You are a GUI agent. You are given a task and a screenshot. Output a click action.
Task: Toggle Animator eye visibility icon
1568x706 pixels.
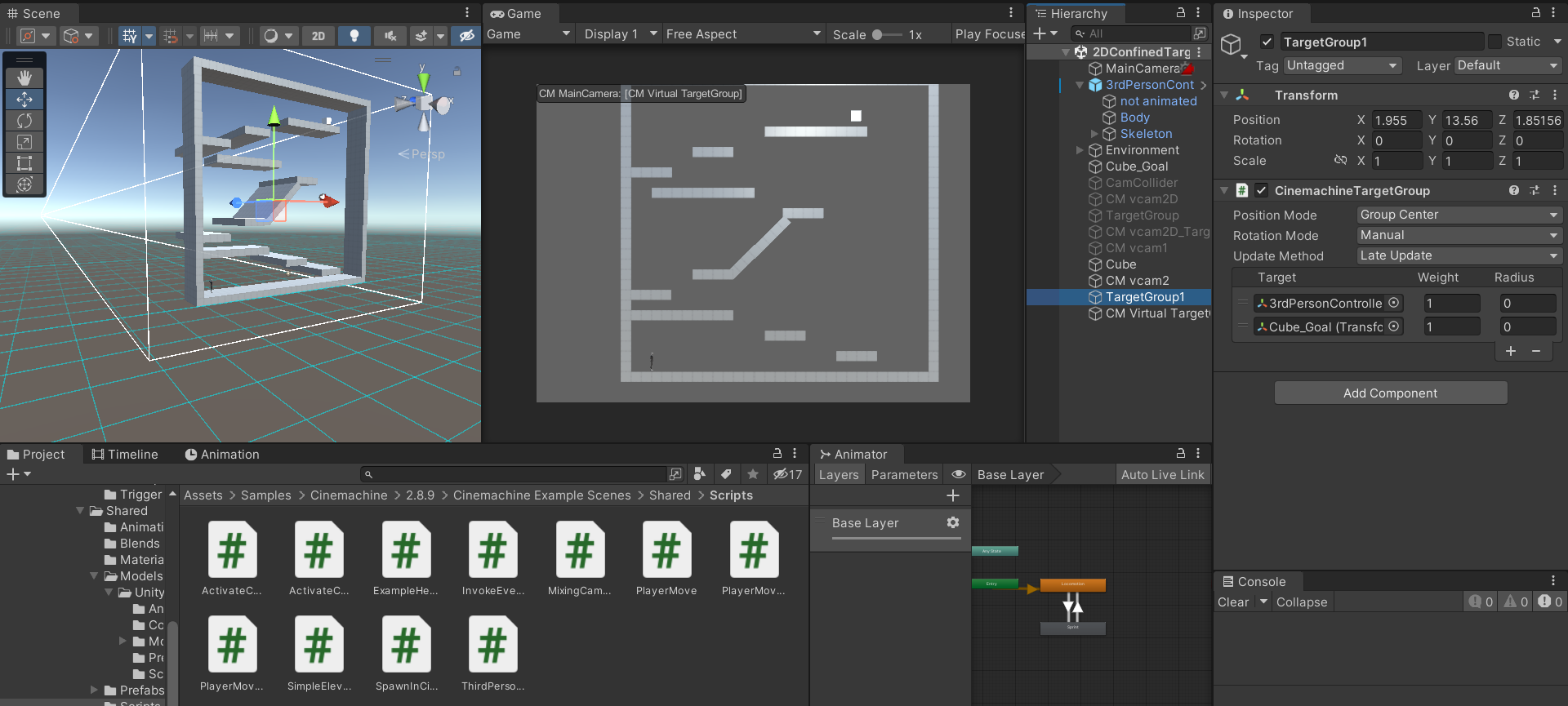pyautogui.click(x=959, y=474)
